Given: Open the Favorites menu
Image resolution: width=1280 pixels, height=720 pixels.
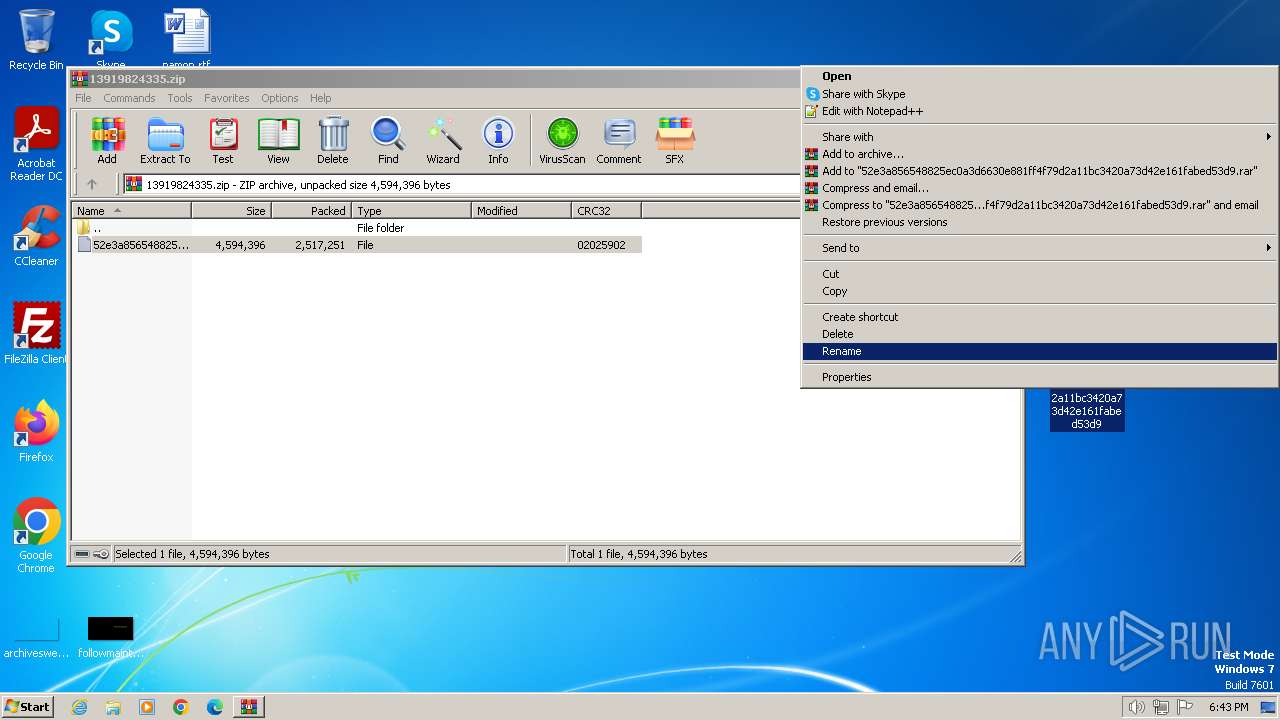Looking at the screenshot, I should (x=227, y=98).
